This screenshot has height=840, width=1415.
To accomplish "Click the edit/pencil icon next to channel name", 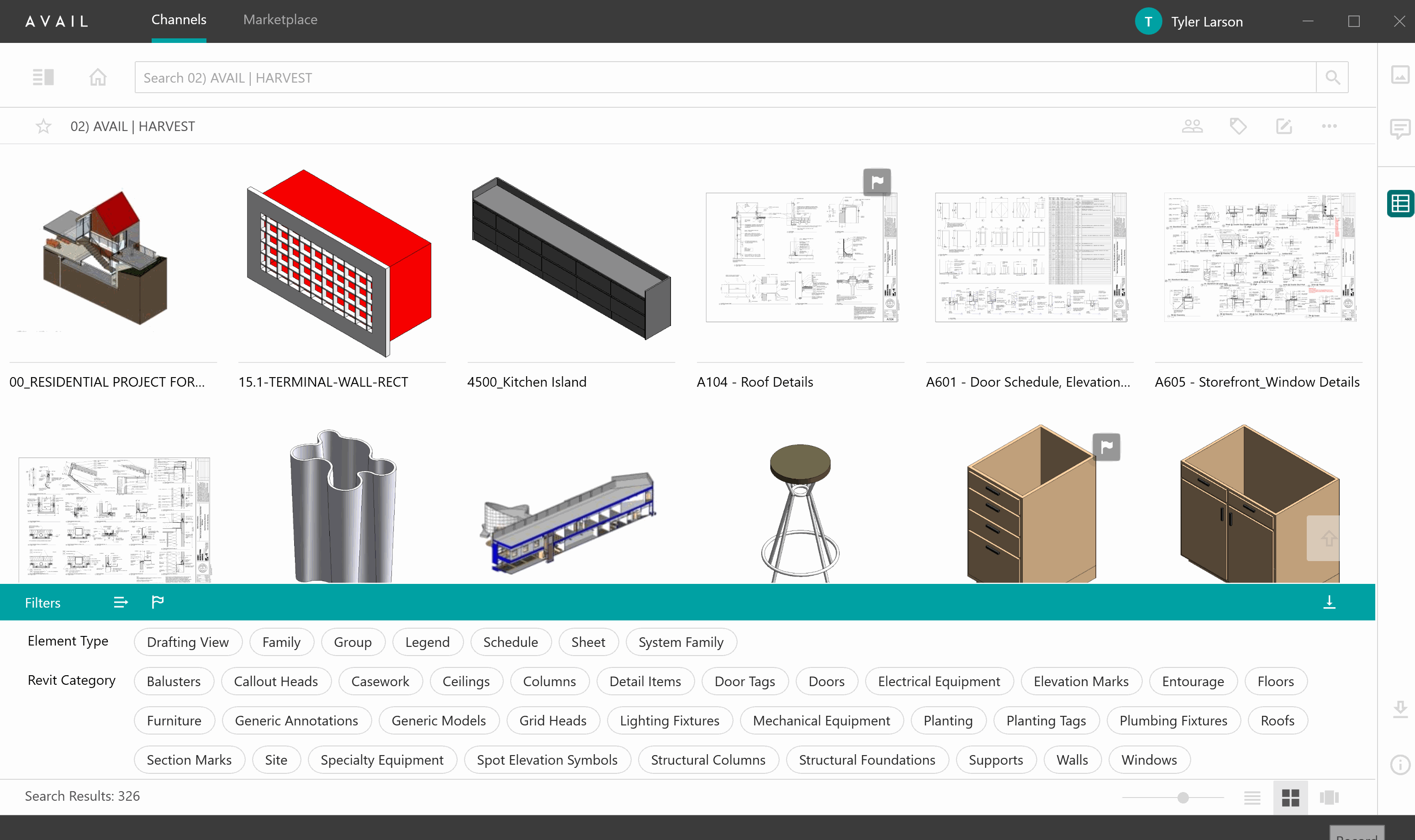I will 1284,125.
